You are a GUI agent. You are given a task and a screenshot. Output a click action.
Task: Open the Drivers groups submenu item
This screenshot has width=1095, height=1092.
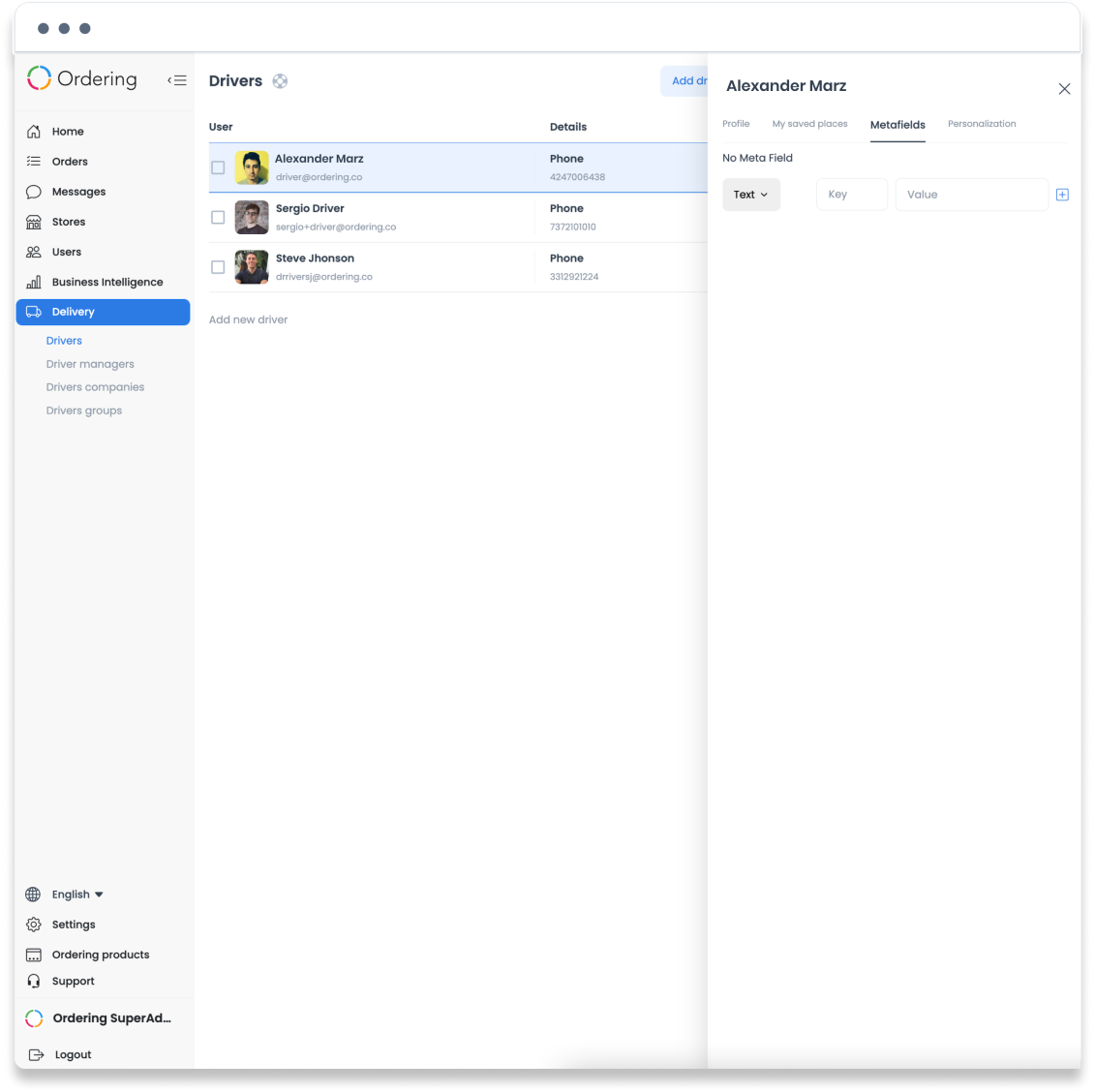pyautogui.click(x=84, y=409)
